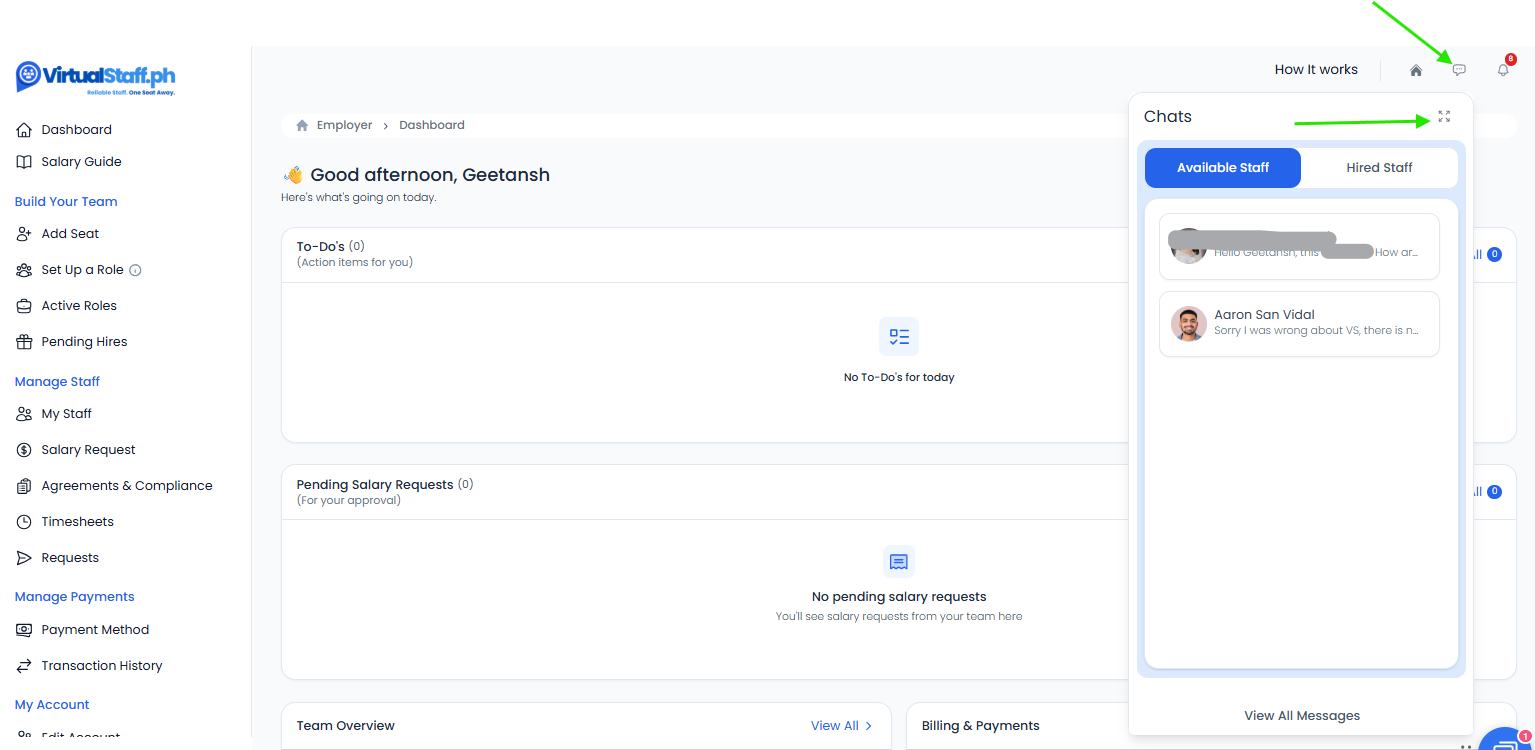
Task: Select the Available Staff tab
Action: coord(1222,168)
